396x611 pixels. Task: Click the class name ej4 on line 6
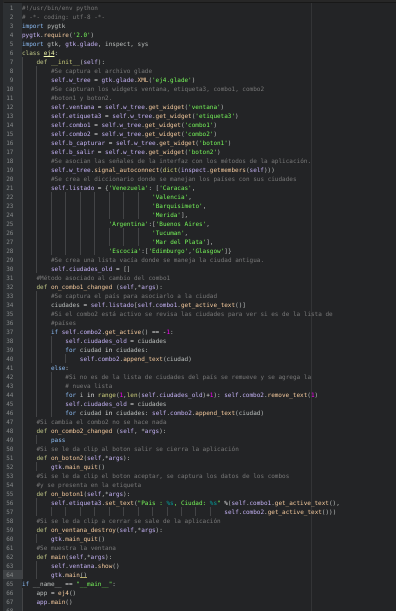(49, 53)
